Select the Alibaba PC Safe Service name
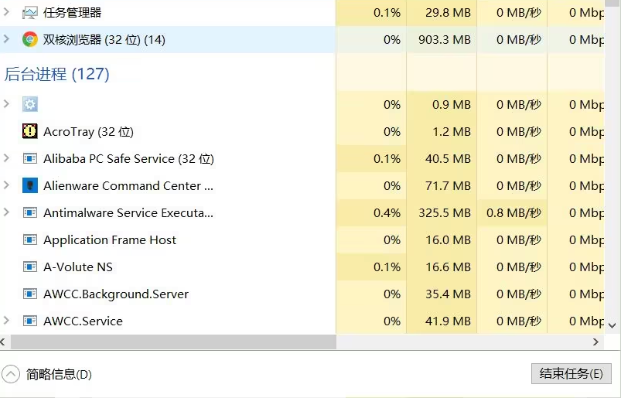 pyautogui.click(x=129, y=159)
